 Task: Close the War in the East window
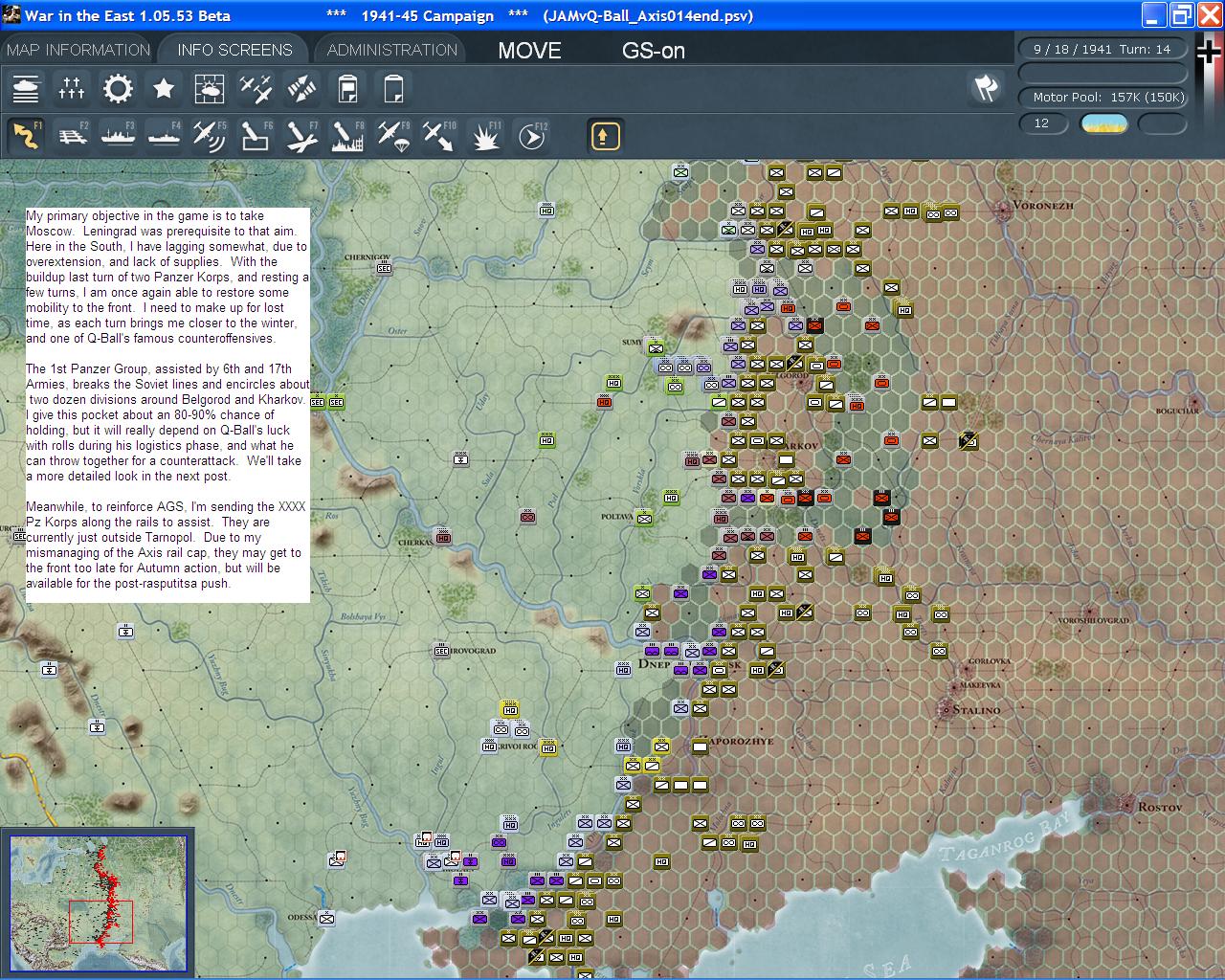1211,14
